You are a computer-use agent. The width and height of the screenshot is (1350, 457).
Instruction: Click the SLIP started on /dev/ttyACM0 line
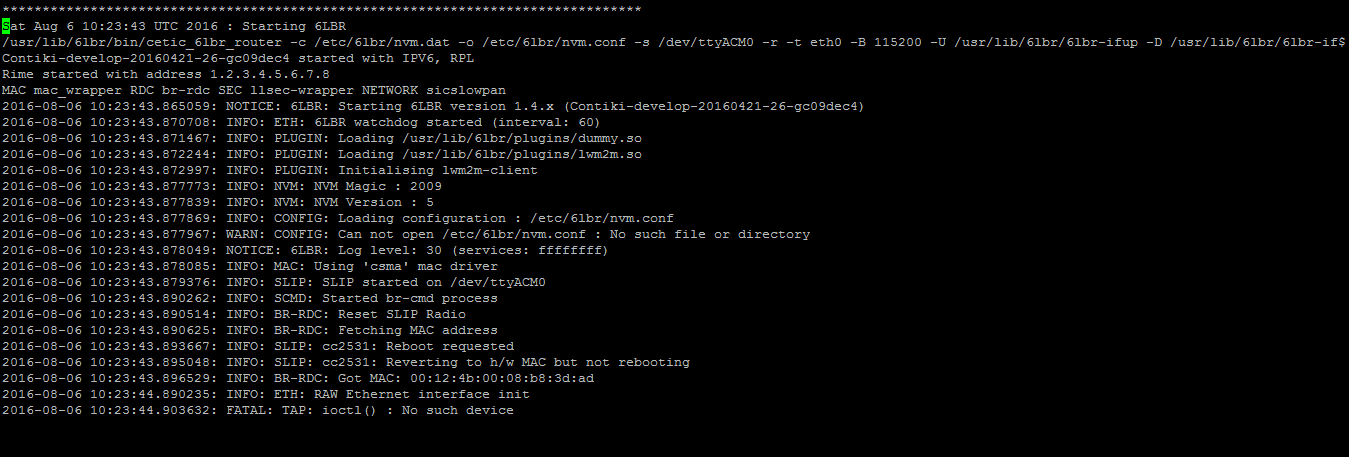pyautogui.click(x=274, y=282)
